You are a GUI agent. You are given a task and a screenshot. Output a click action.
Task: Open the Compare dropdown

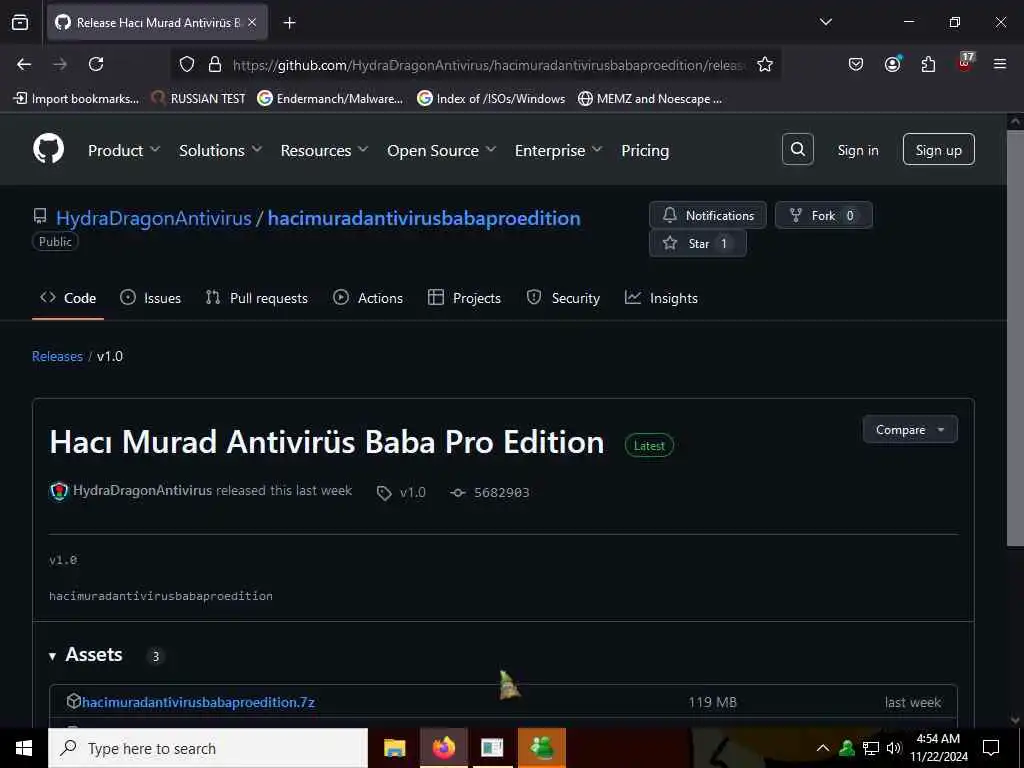pos(910,430)
